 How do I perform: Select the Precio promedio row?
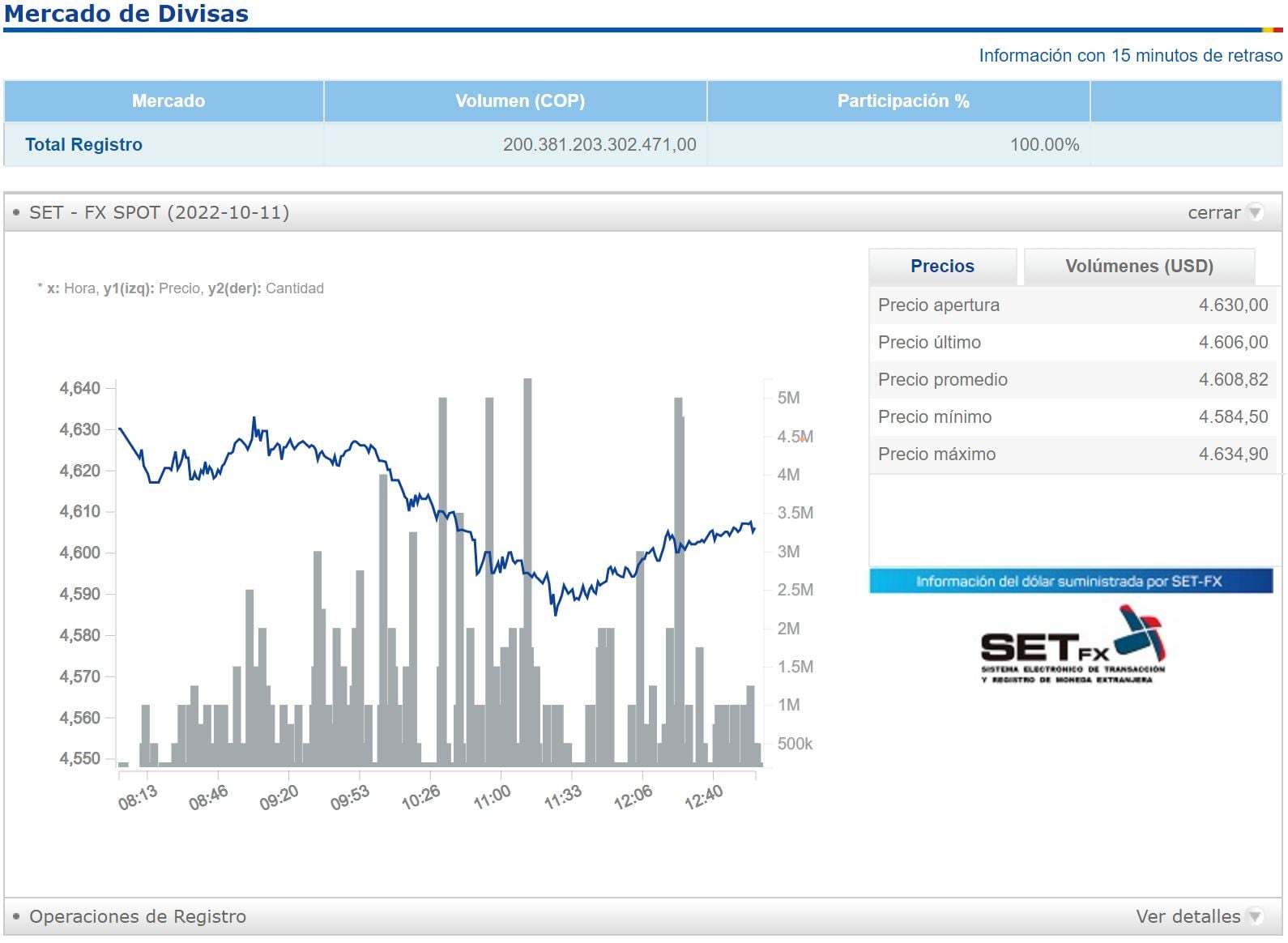pos(1072,379)
